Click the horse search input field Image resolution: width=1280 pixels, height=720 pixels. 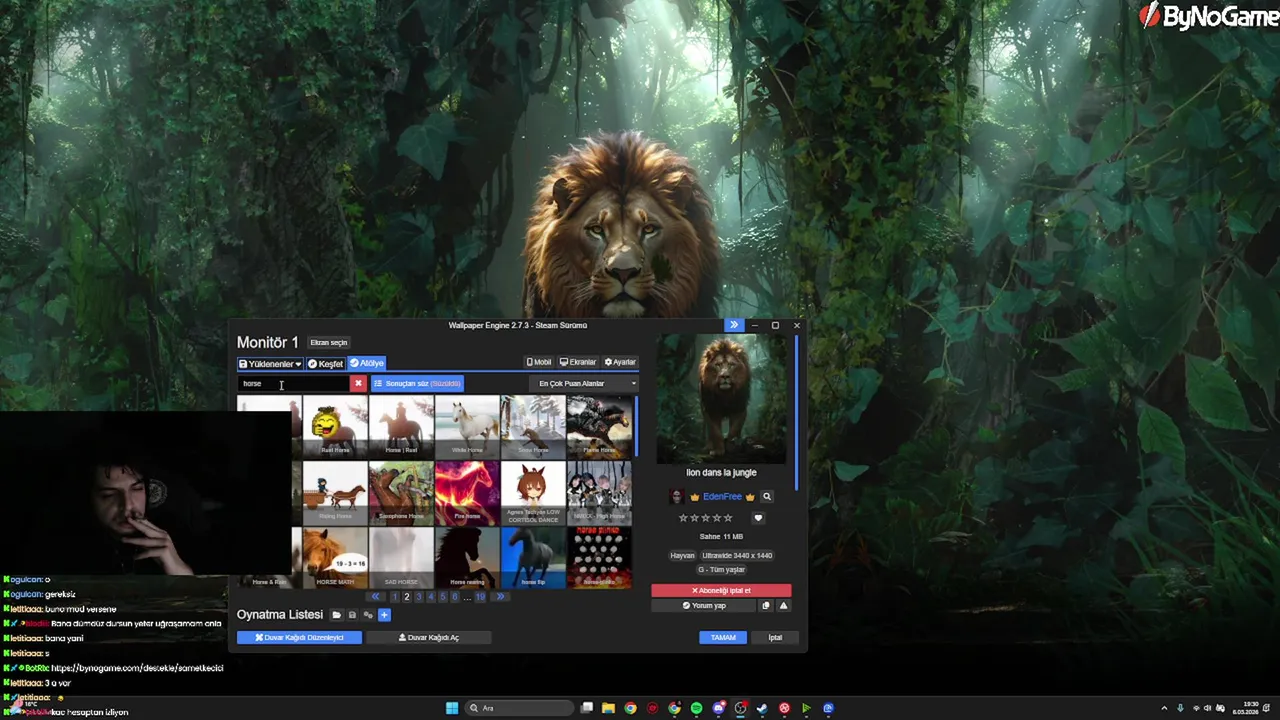[x=294, y=383]
